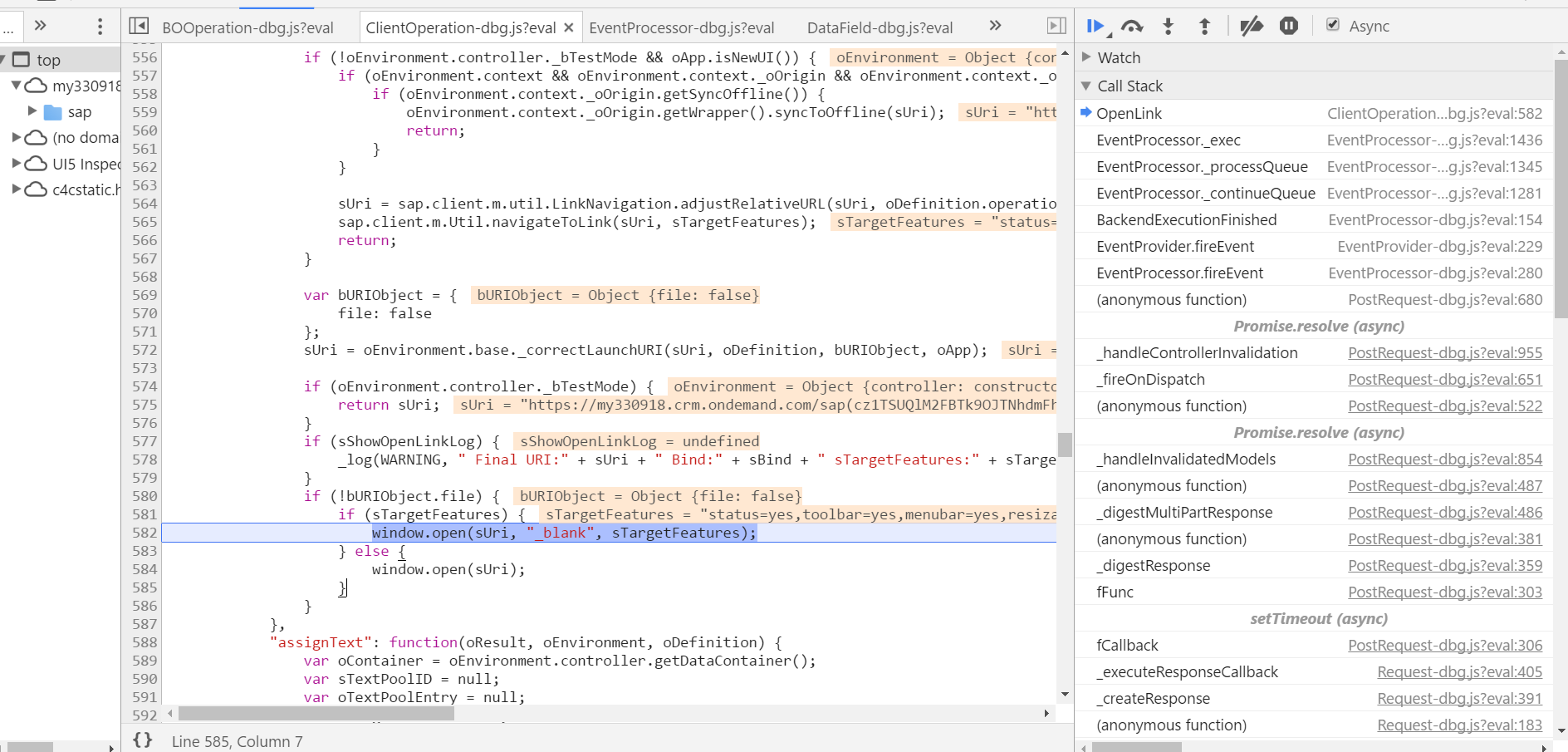The height and width of the screenshot is (752, 1568).
Task: Select _handleControllerInvalidation stack frame
Action: tap(1314, 353)
